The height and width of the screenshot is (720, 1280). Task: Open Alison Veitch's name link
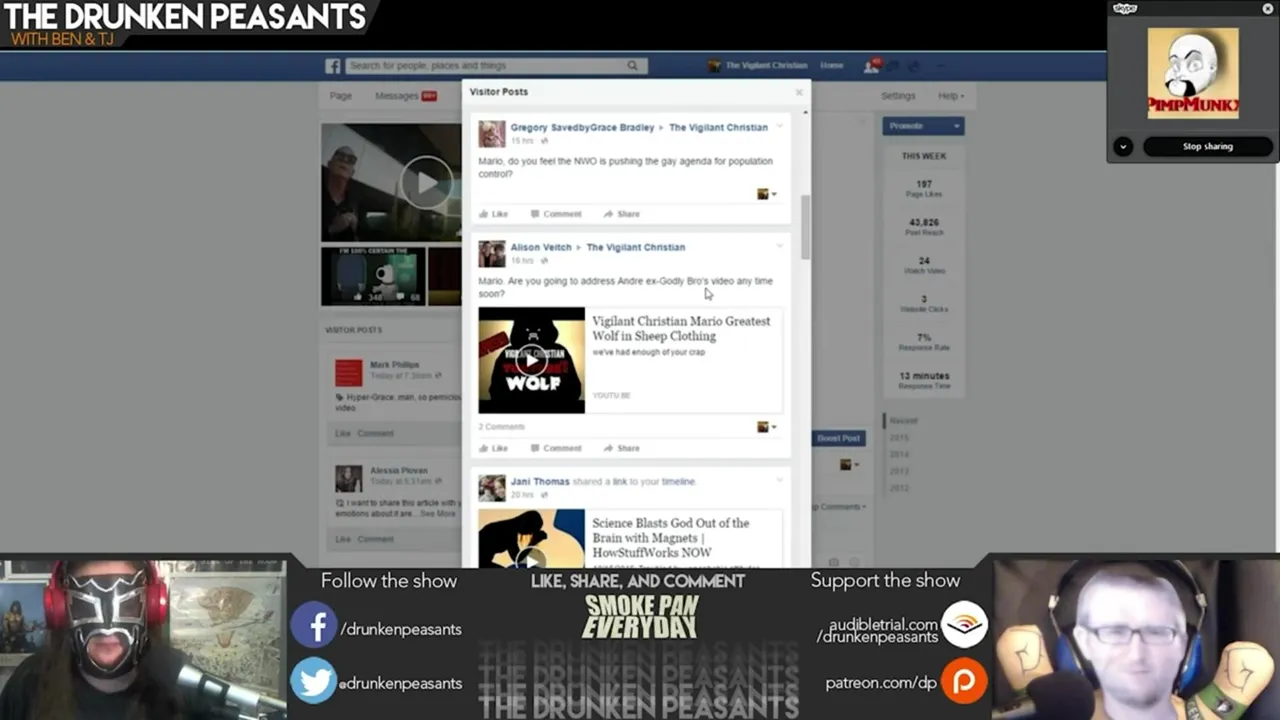541,247
